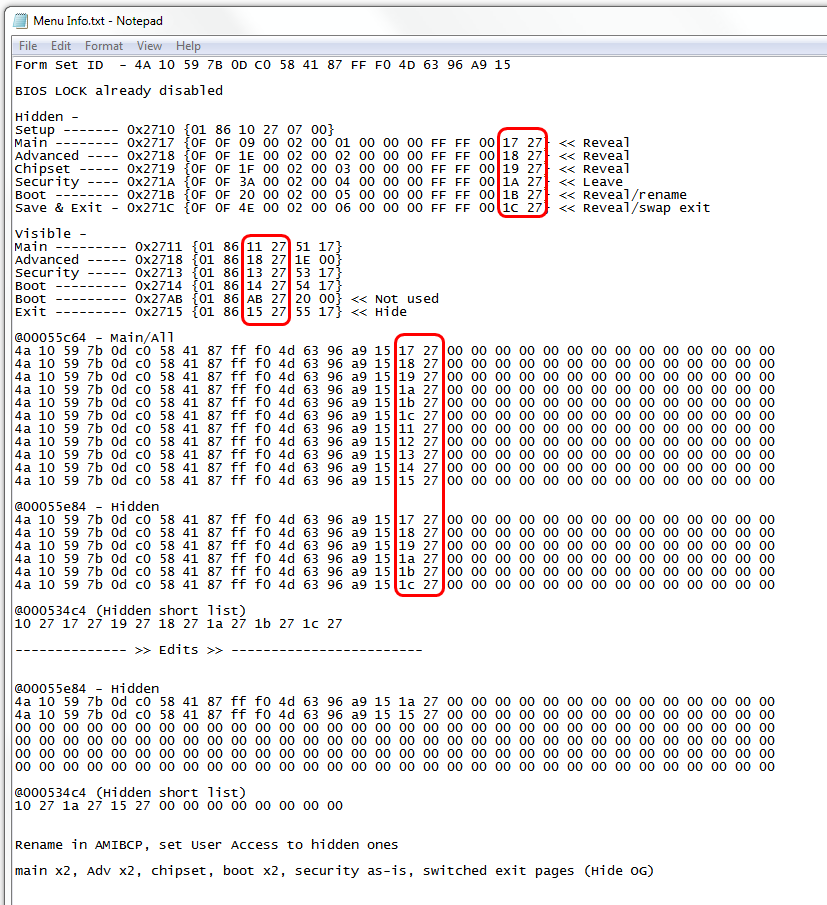Click first '@00055e84 - Hidden' heading

[x=87, y=507]
